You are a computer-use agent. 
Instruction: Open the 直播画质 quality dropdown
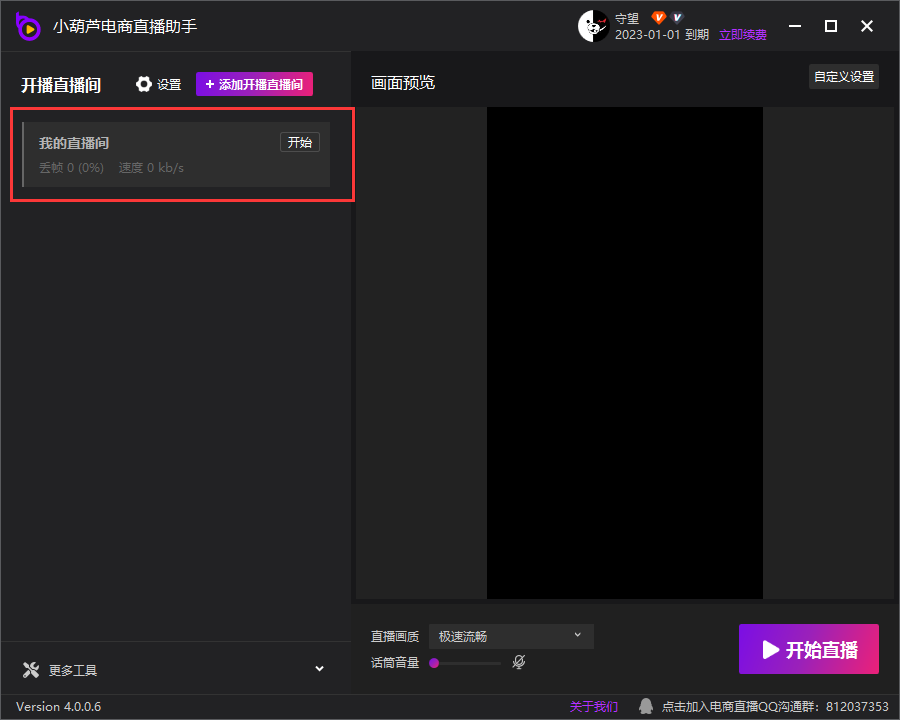coord(511,636)
